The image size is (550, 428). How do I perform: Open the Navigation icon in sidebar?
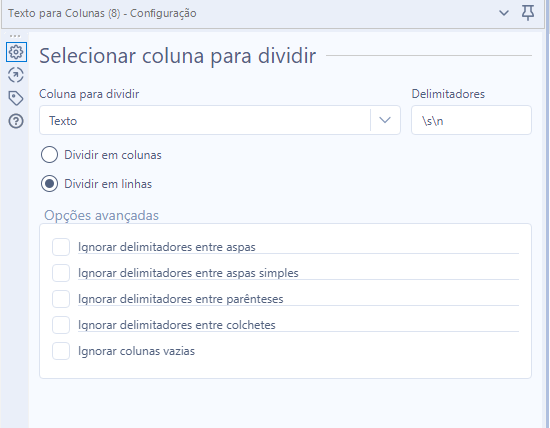(16, 75)
